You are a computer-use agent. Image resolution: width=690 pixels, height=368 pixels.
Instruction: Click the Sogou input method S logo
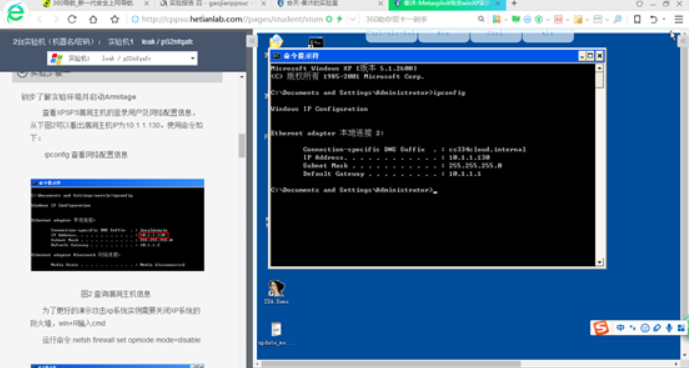point(601,328)
